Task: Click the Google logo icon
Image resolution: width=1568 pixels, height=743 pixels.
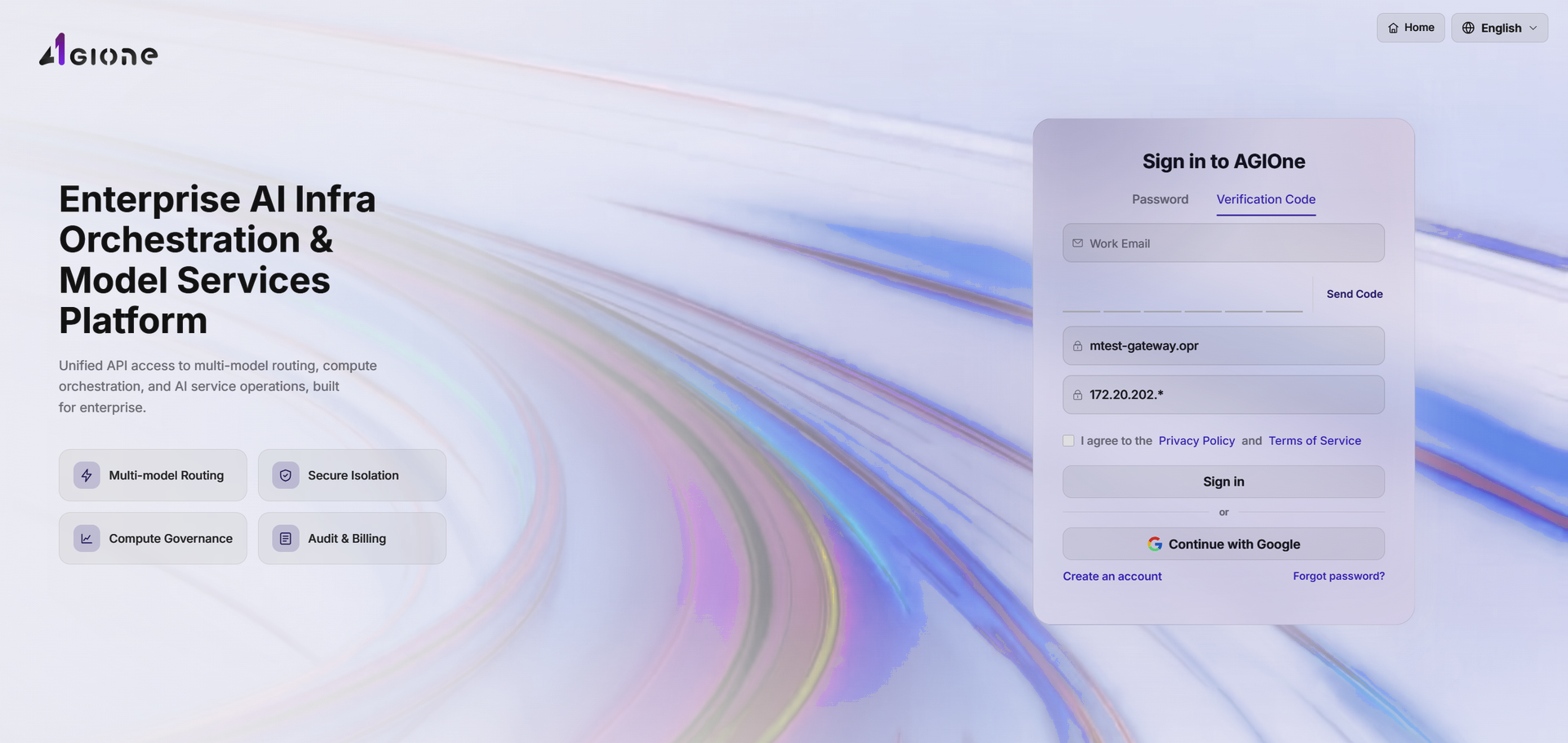Action: point(1155,544)
